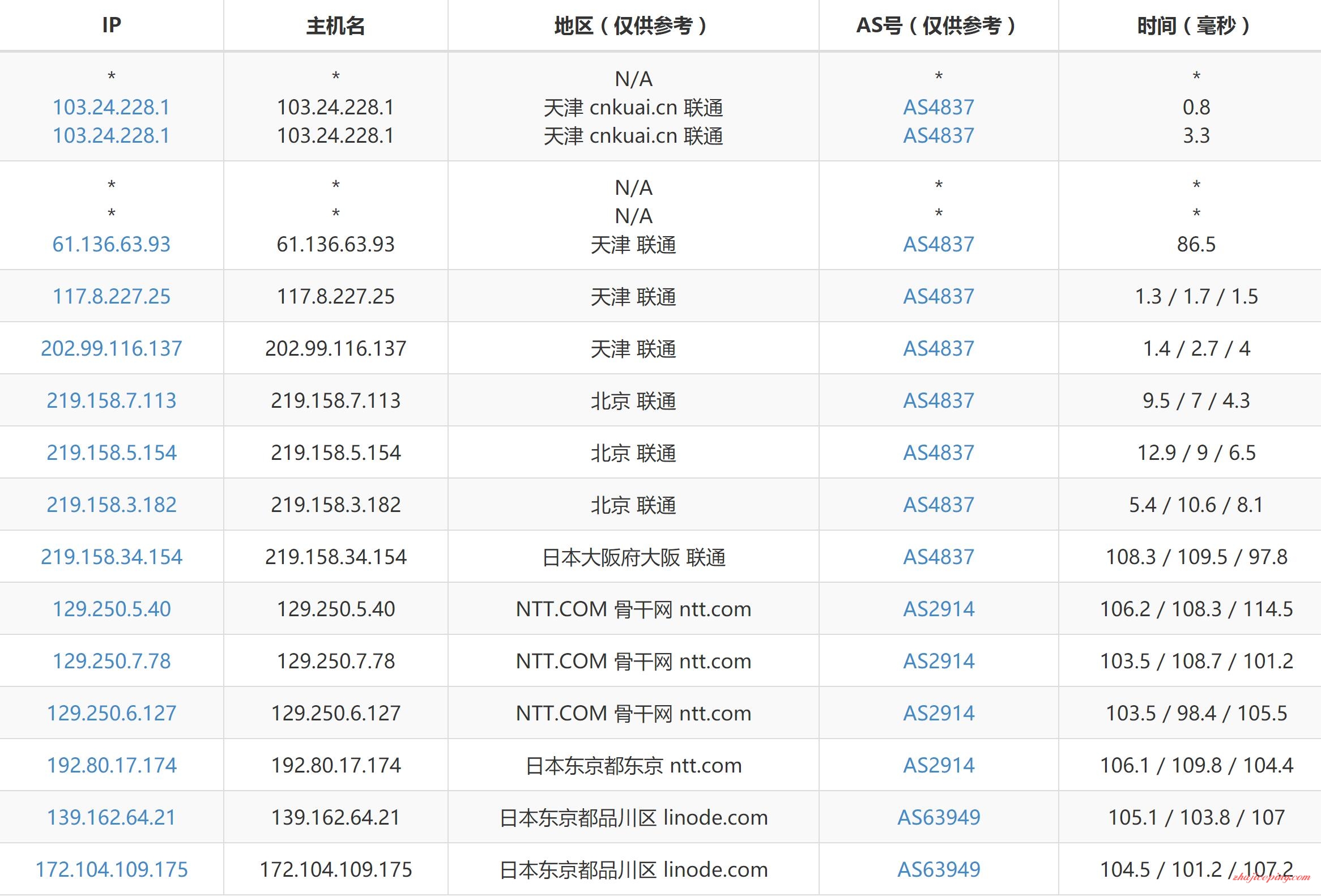Click the blue 219.158.3.182 IP link
This screenshot has width=1321, height=896.
coord(112,505)
